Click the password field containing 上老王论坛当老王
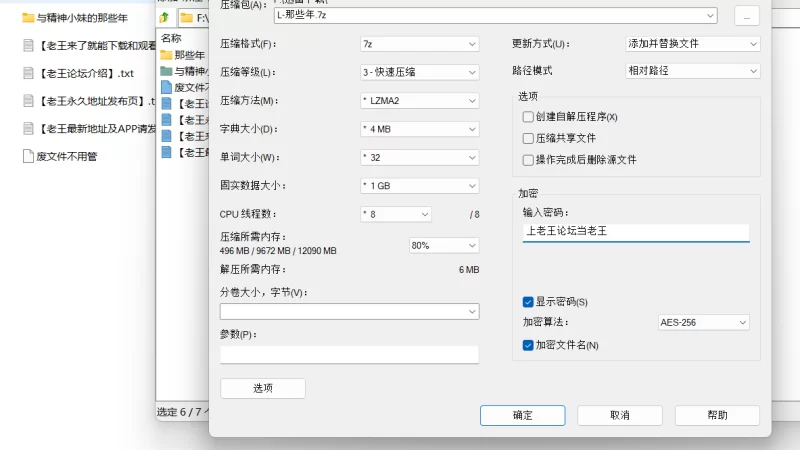The image size is (800, 450). (636, 232)
